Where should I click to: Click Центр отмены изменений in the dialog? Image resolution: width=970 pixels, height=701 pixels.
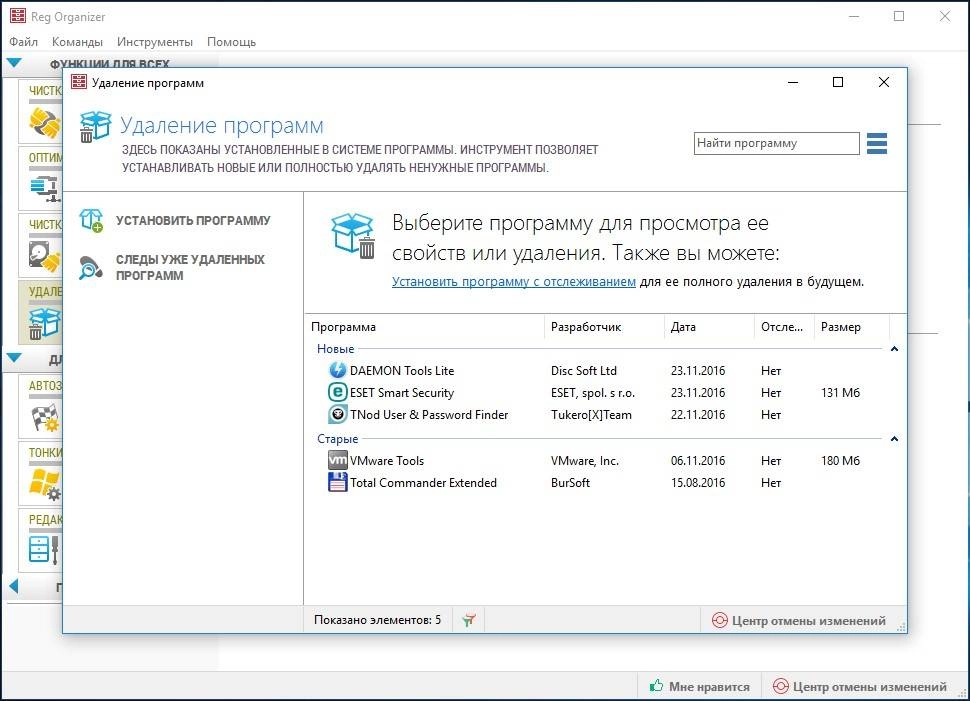809,620
